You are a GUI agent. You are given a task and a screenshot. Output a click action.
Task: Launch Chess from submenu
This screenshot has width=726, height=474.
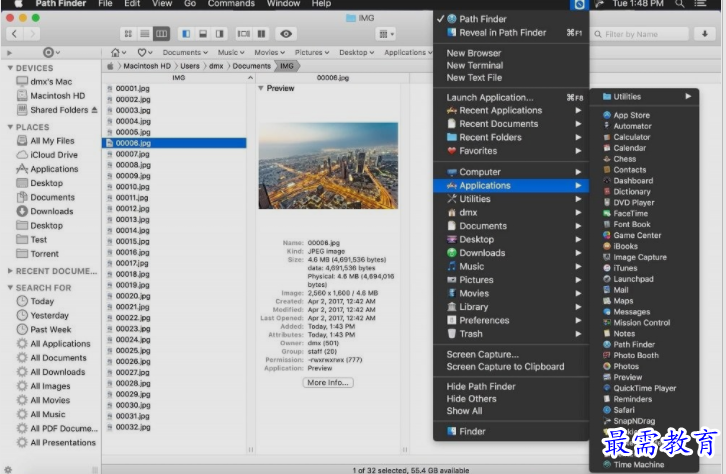pos(644,159)
